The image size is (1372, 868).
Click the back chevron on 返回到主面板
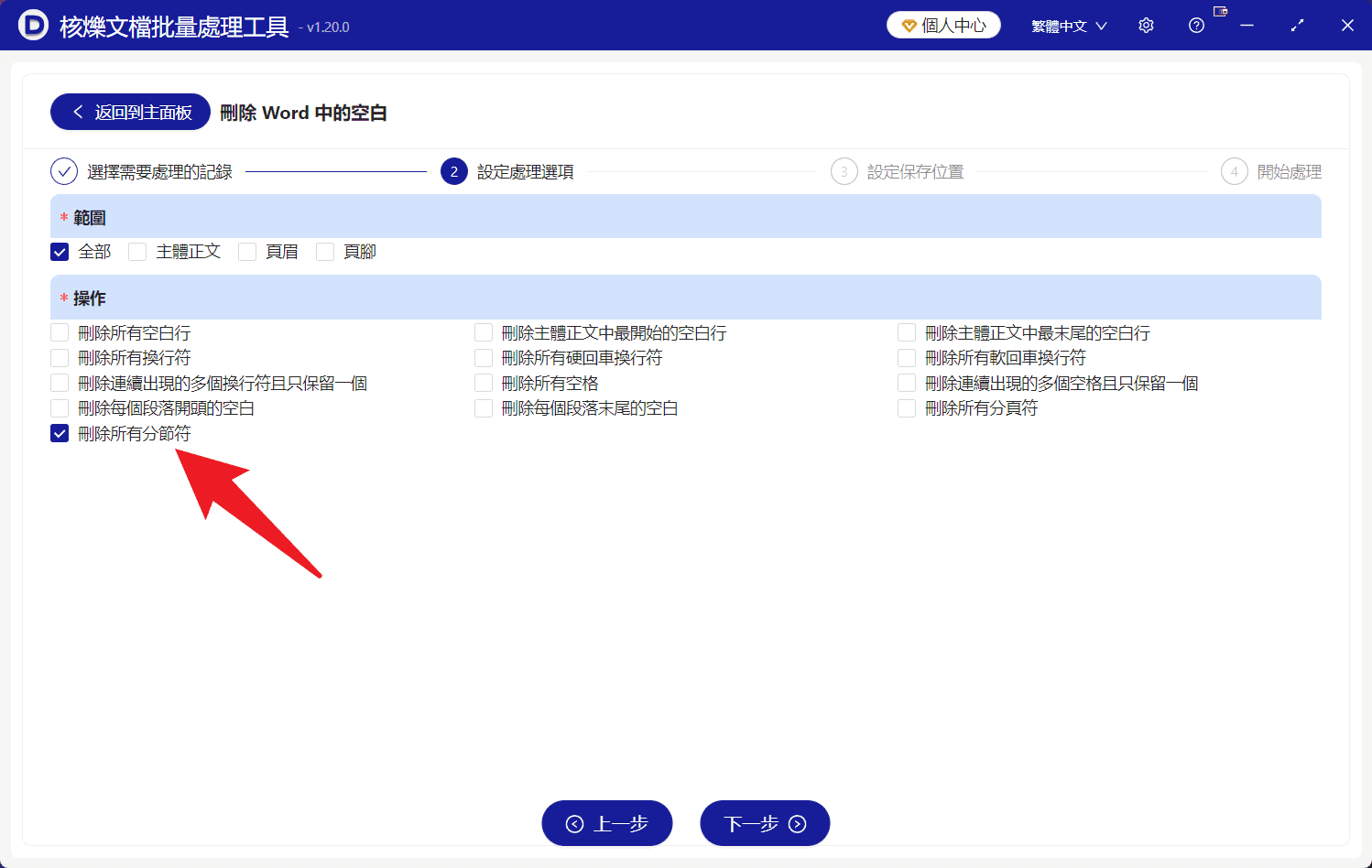pos(79,111)
